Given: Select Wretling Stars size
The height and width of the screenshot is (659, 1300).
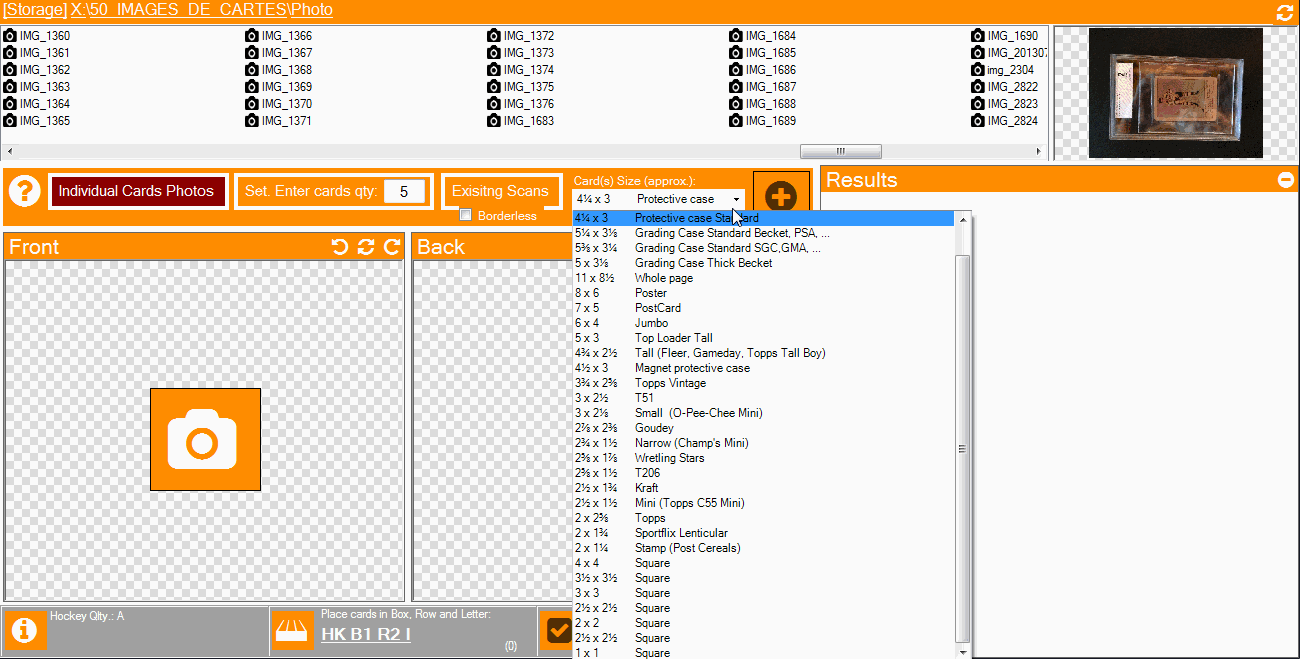Looking at the screenshot, I should click(763, 458).
